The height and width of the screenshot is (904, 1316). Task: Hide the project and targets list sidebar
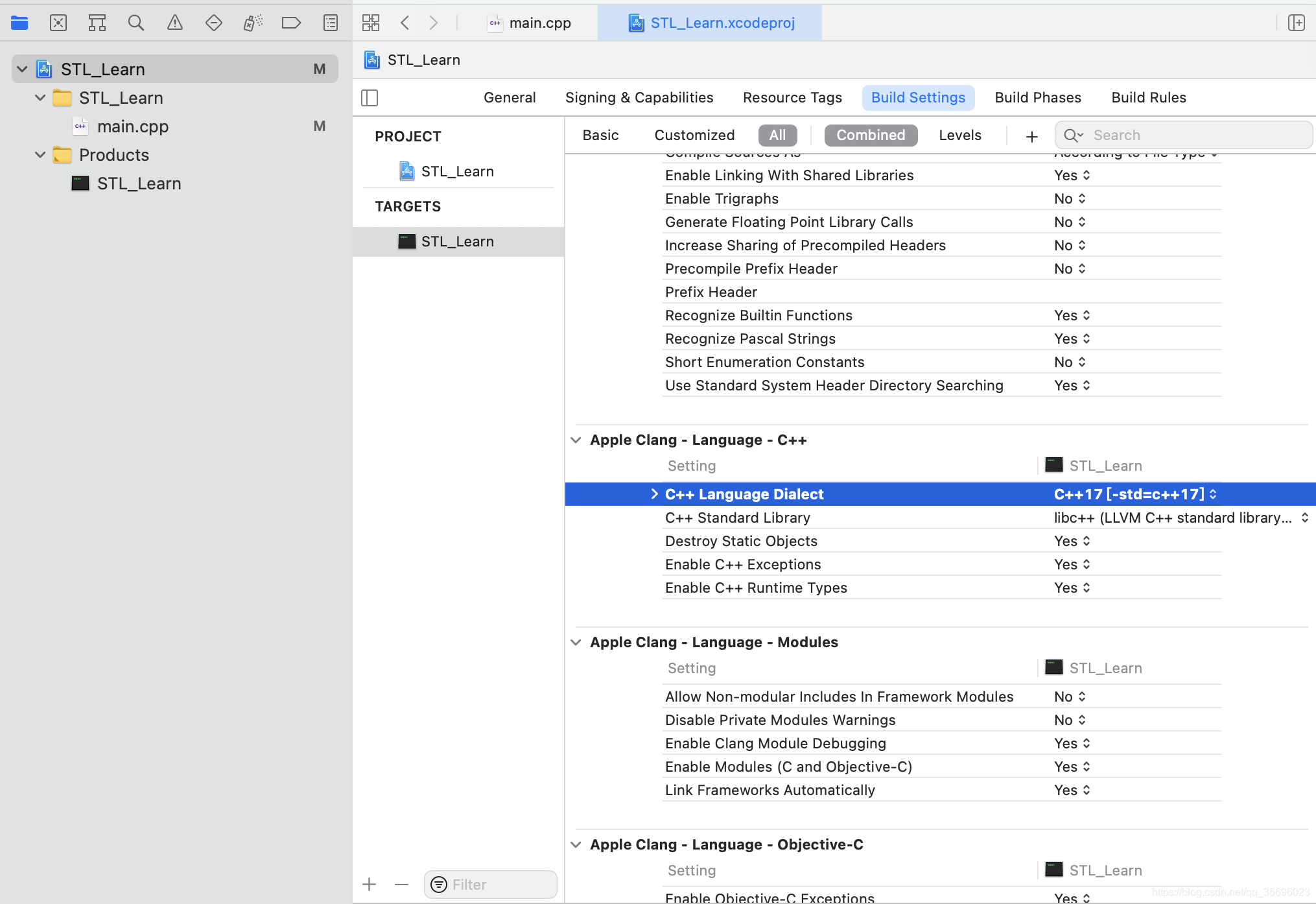[370, 98]
